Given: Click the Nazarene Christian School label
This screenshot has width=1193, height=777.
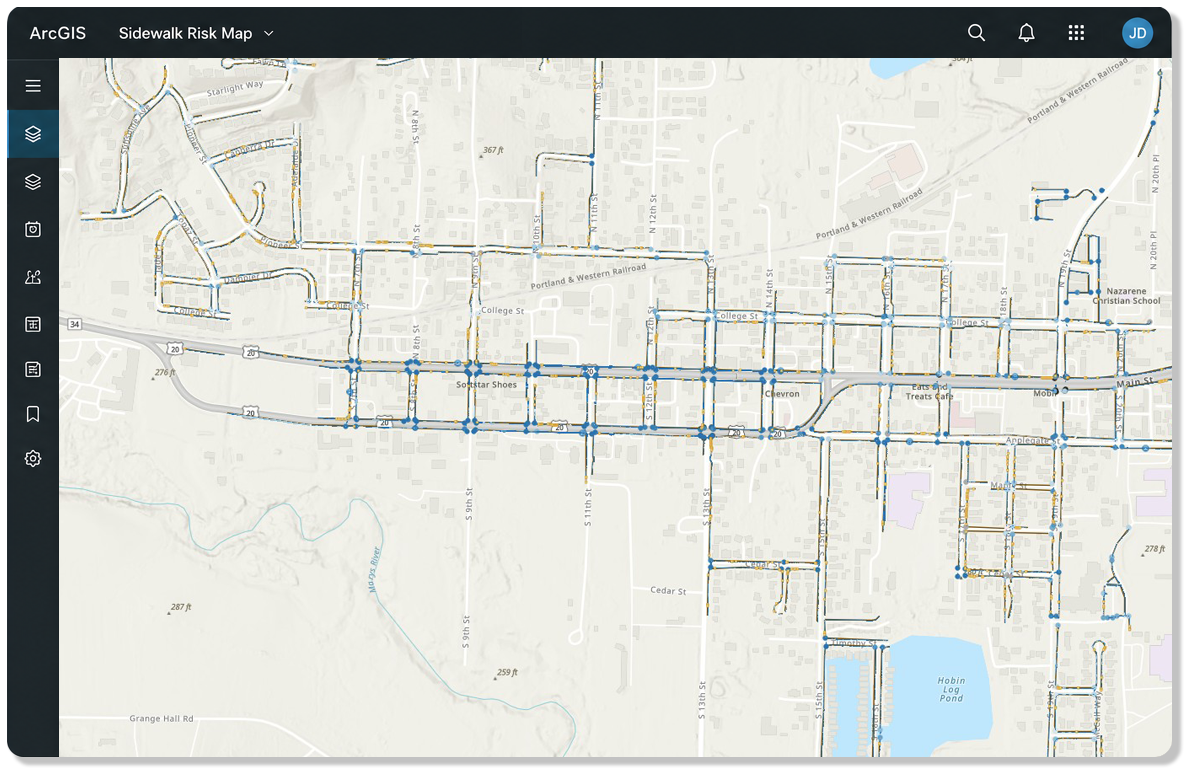Looking at the screenshot, I should (1126, 296).
